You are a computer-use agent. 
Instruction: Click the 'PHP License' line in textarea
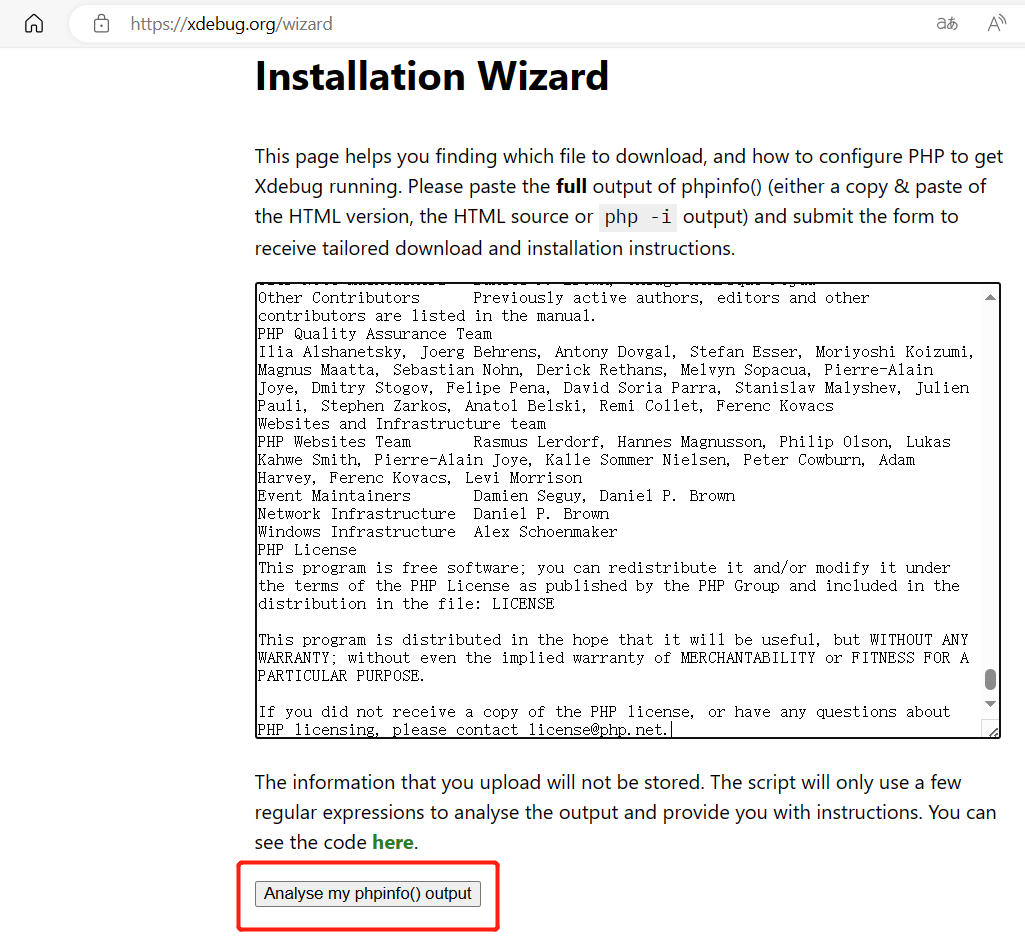pos(307,550)
